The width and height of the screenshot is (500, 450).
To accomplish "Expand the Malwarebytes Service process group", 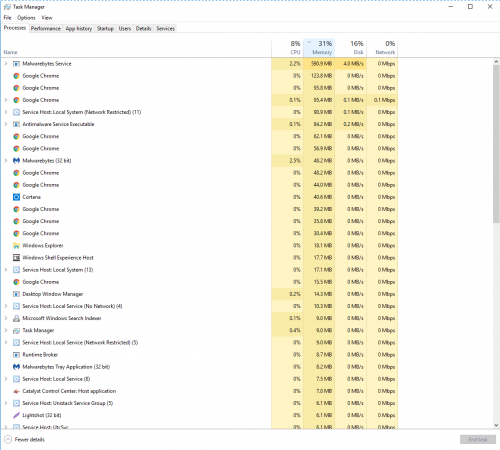I will tap(6, 64).
